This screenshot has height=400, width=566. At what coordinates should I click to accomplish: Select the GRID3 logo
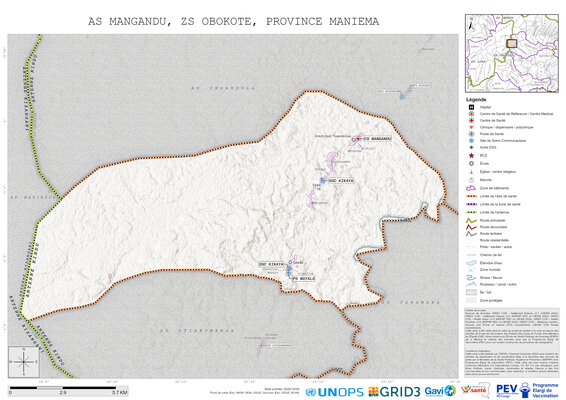coord(394,392)
